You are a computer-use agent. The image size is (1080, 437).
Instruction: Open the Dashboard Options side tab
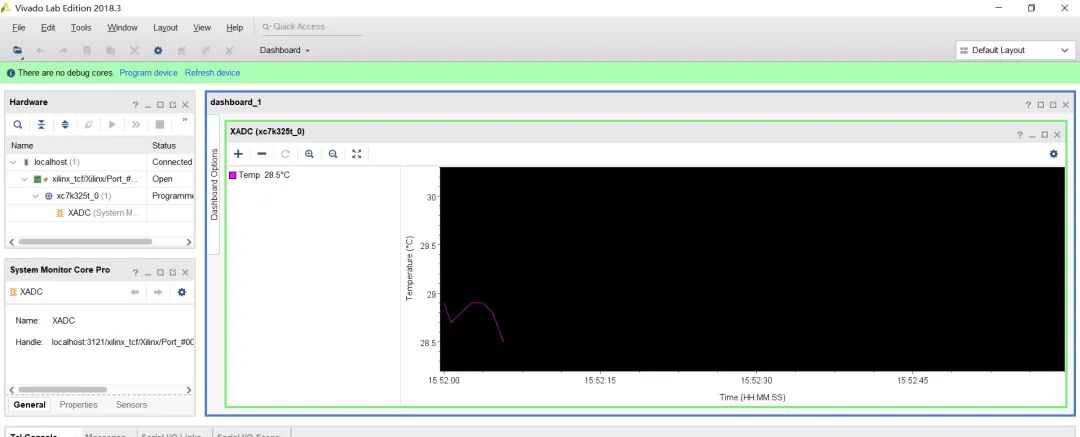[214, 184]
